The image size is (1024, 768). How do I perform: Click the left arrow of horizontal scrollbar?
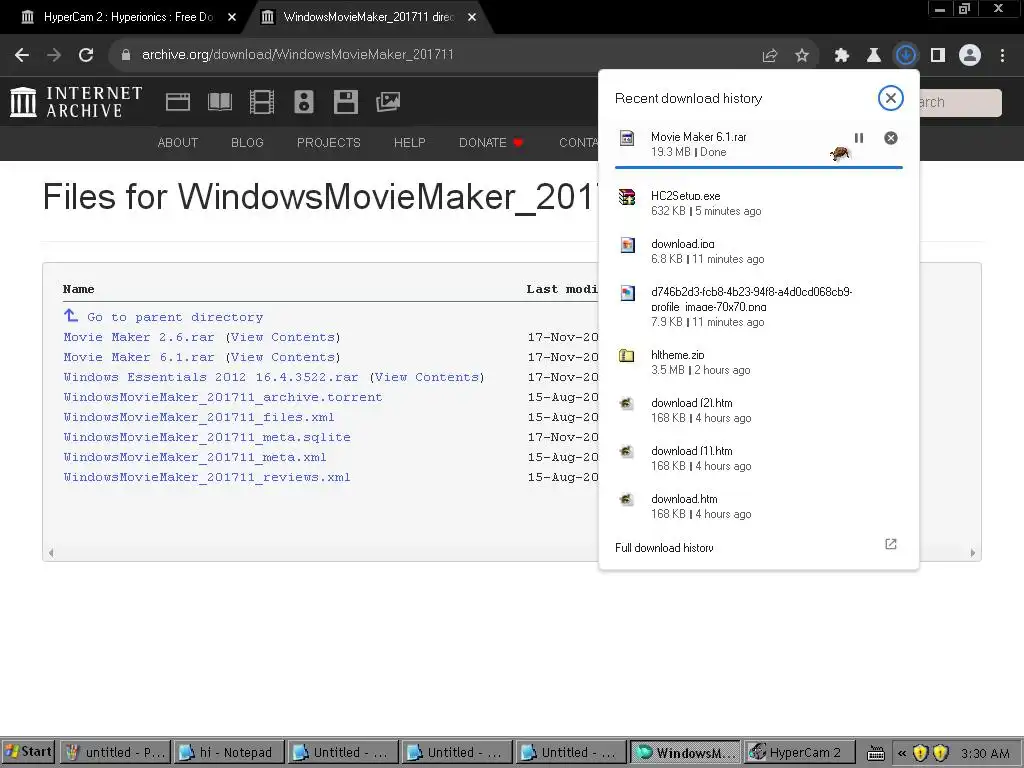pos(51,553)
